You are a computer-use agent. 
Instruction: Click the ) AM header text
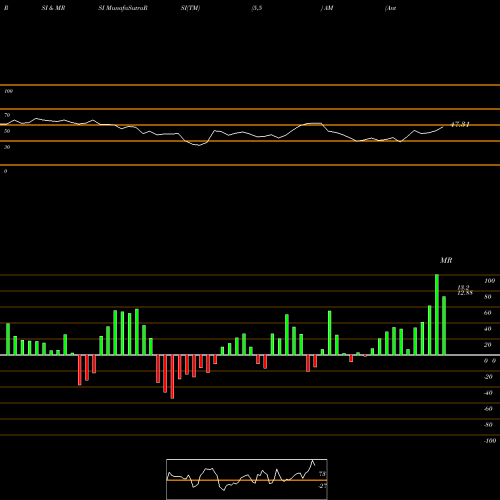tap(327, 8)
